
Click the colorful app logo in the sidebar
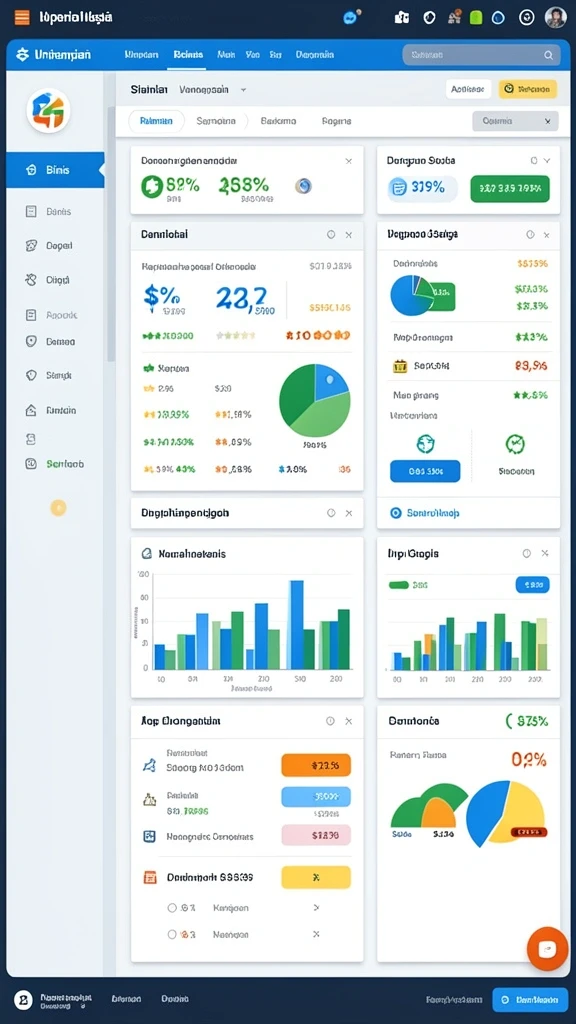click(x=49, y=111)
